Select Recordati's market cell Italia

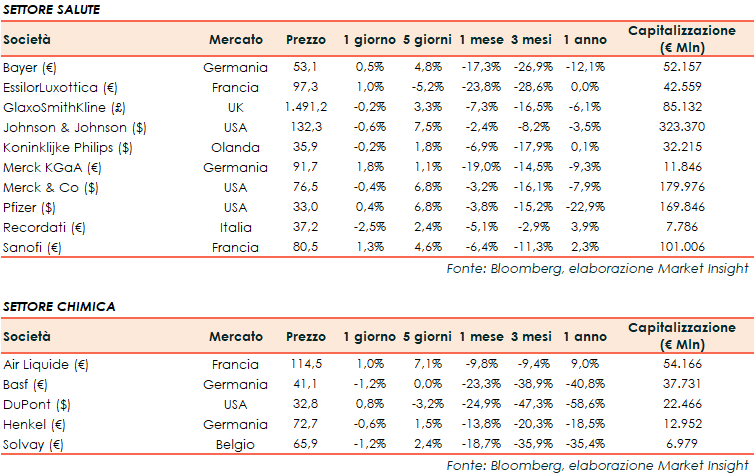pyautogui.click(x=250, y=227)
